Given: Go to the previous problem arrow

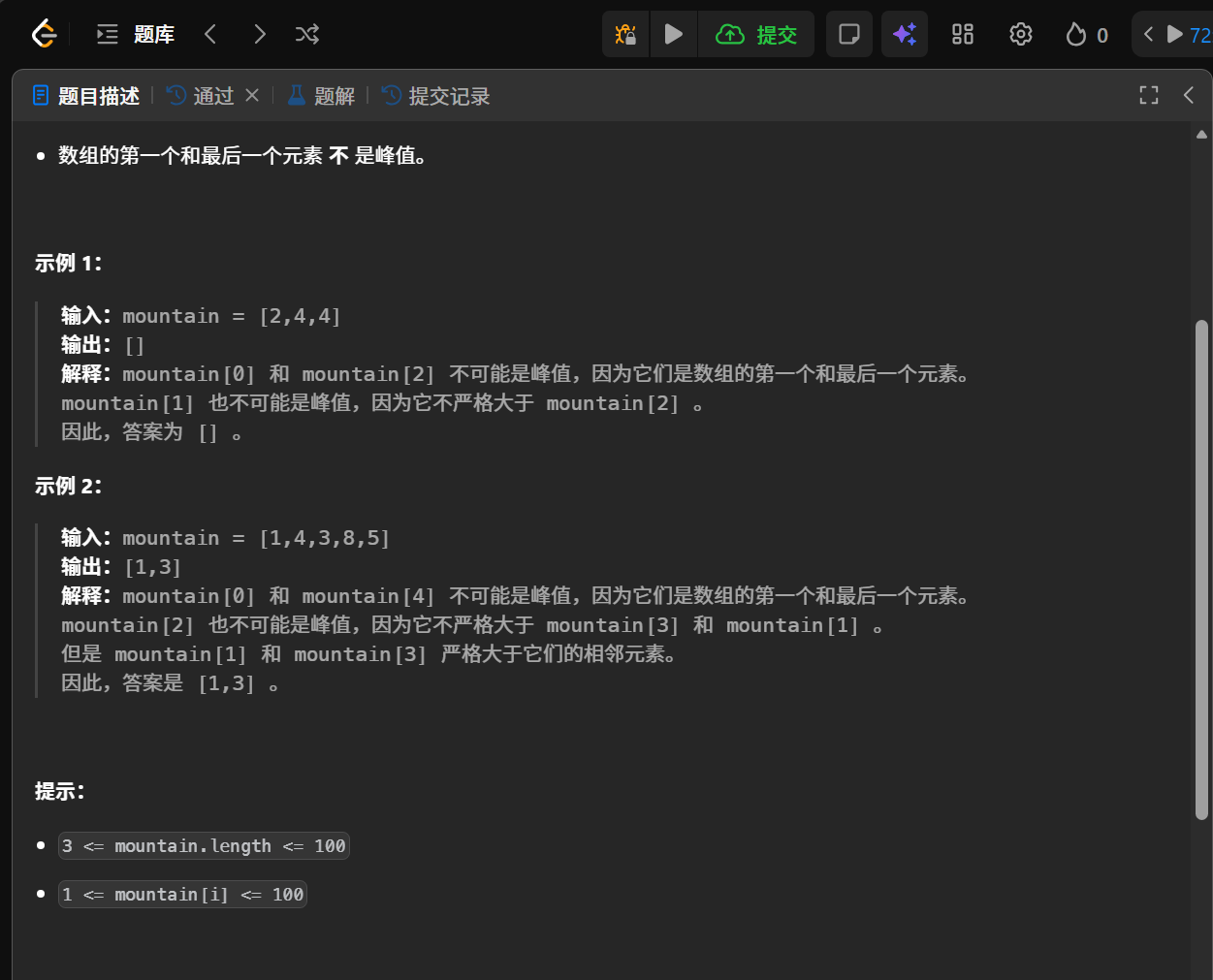Looking at the screenshot, I should pos(210,35).
